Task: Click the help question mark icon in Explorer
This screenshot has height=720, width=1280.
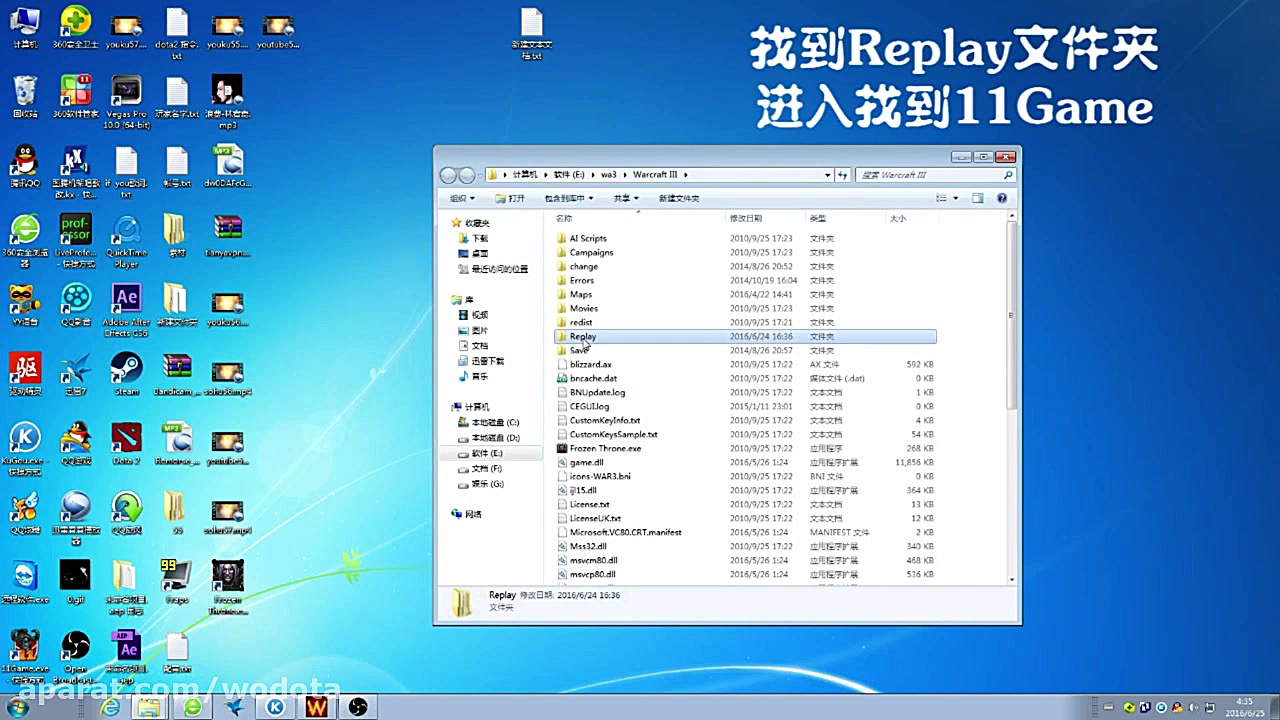Action: point(1004,198)
